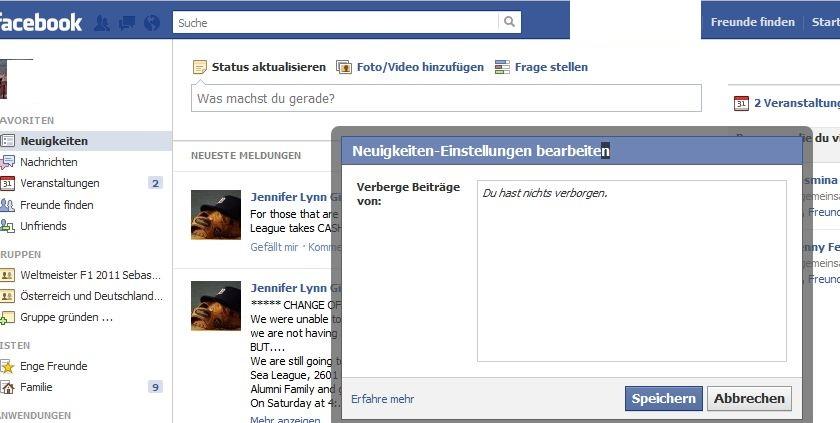Screen dimensions: 840x423
Task: Click the search magnifier button
Action: point(509,22)
